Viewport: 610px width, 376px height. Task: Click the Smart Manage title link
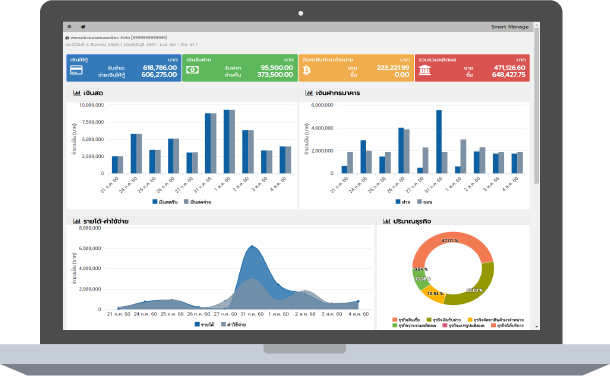click(x=510, y=27)
